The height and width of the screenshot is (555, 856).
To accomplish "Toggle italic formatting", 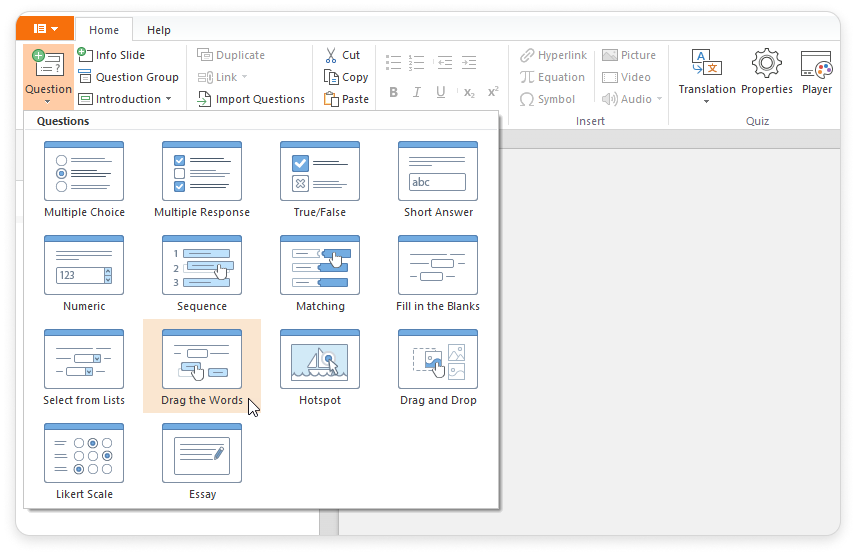I will 417,92.
